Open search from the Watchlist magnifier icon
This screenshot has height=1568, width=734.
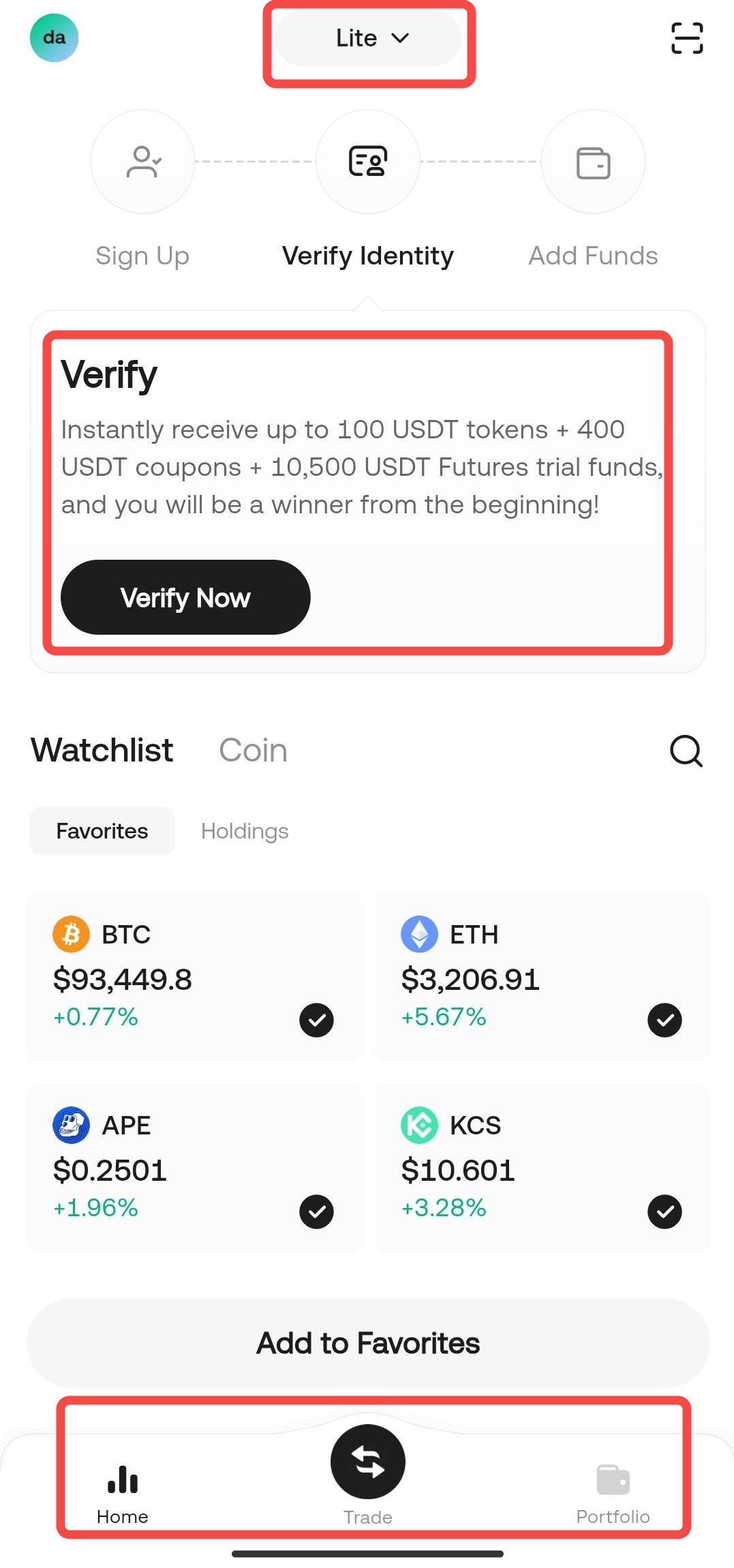coord(686,752)
